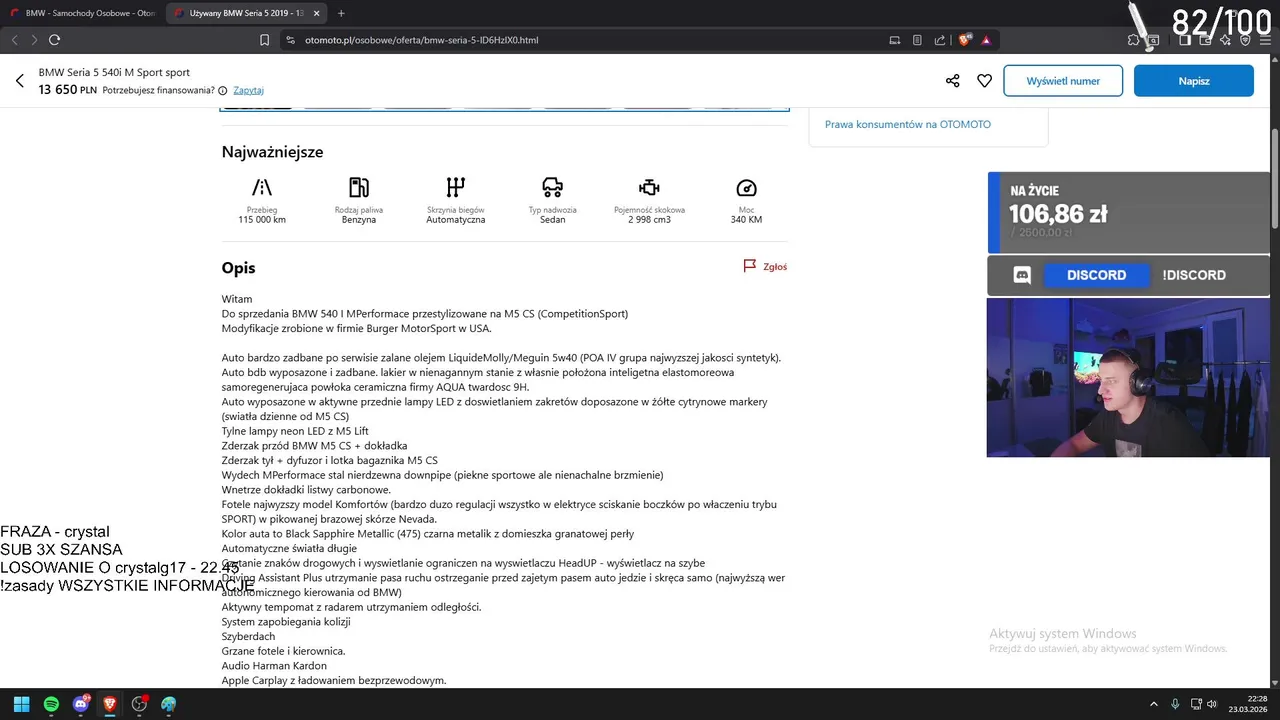The image size is (1280, 720).
Task: Click the 13 650 PLN price
Action: click(68, 90)
